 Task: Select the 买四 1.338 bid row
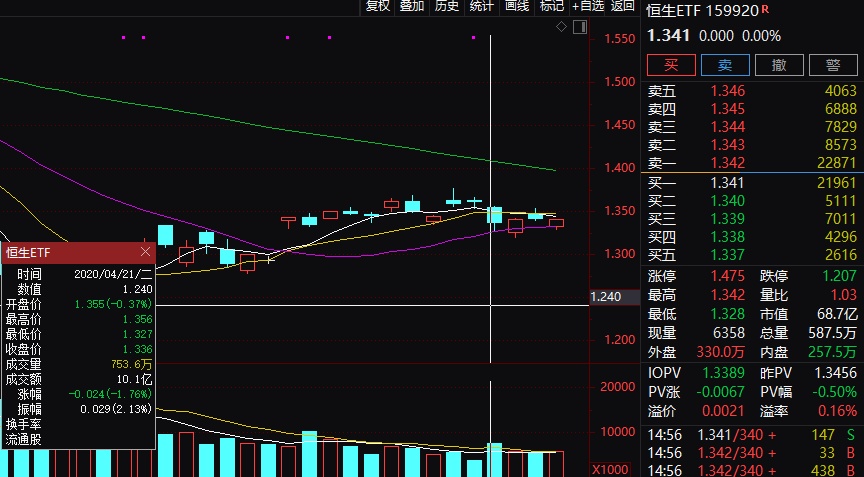click(x=752, y=237)
